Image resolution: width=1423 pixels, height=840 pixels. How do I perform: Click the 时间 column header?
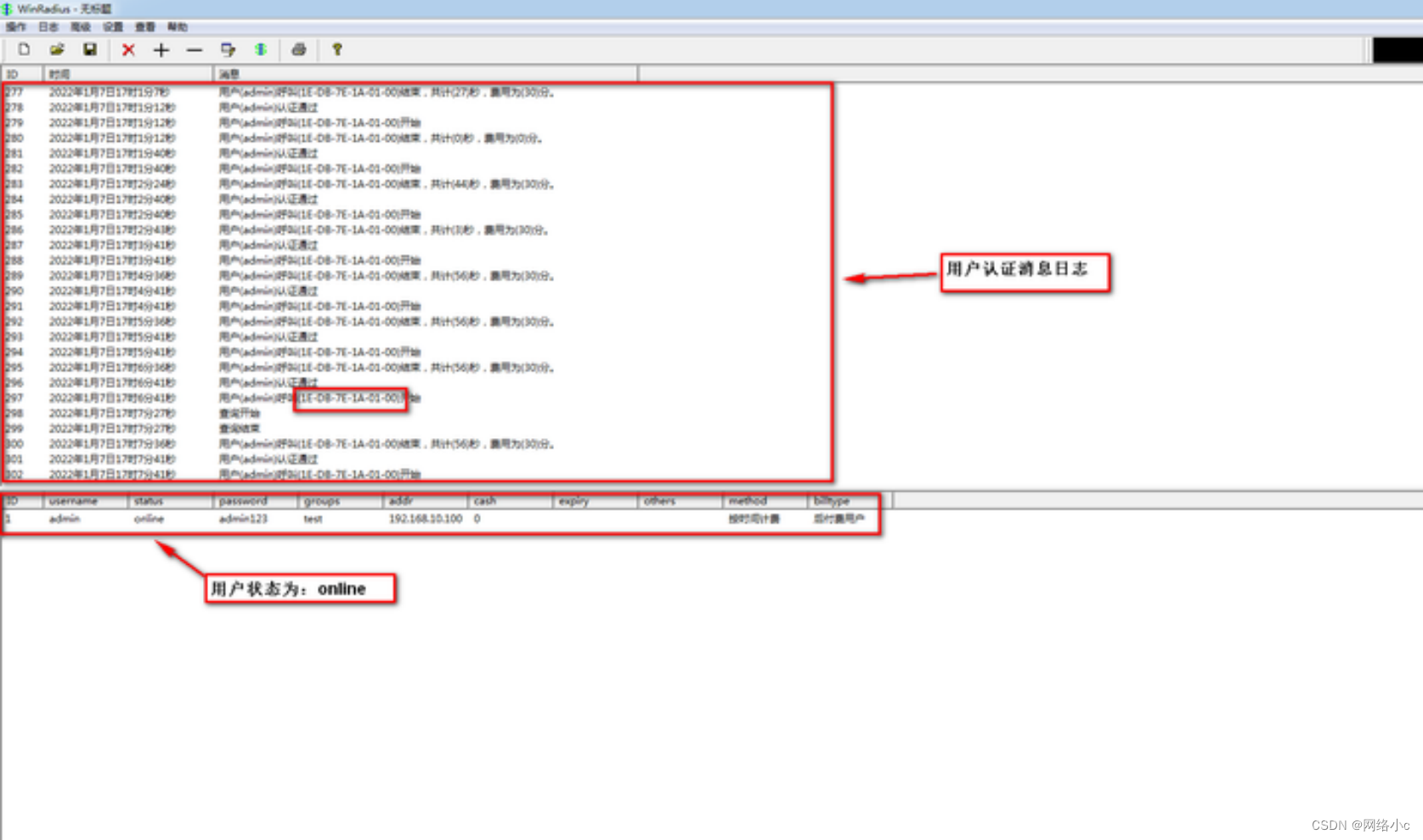tap(128, 75)
